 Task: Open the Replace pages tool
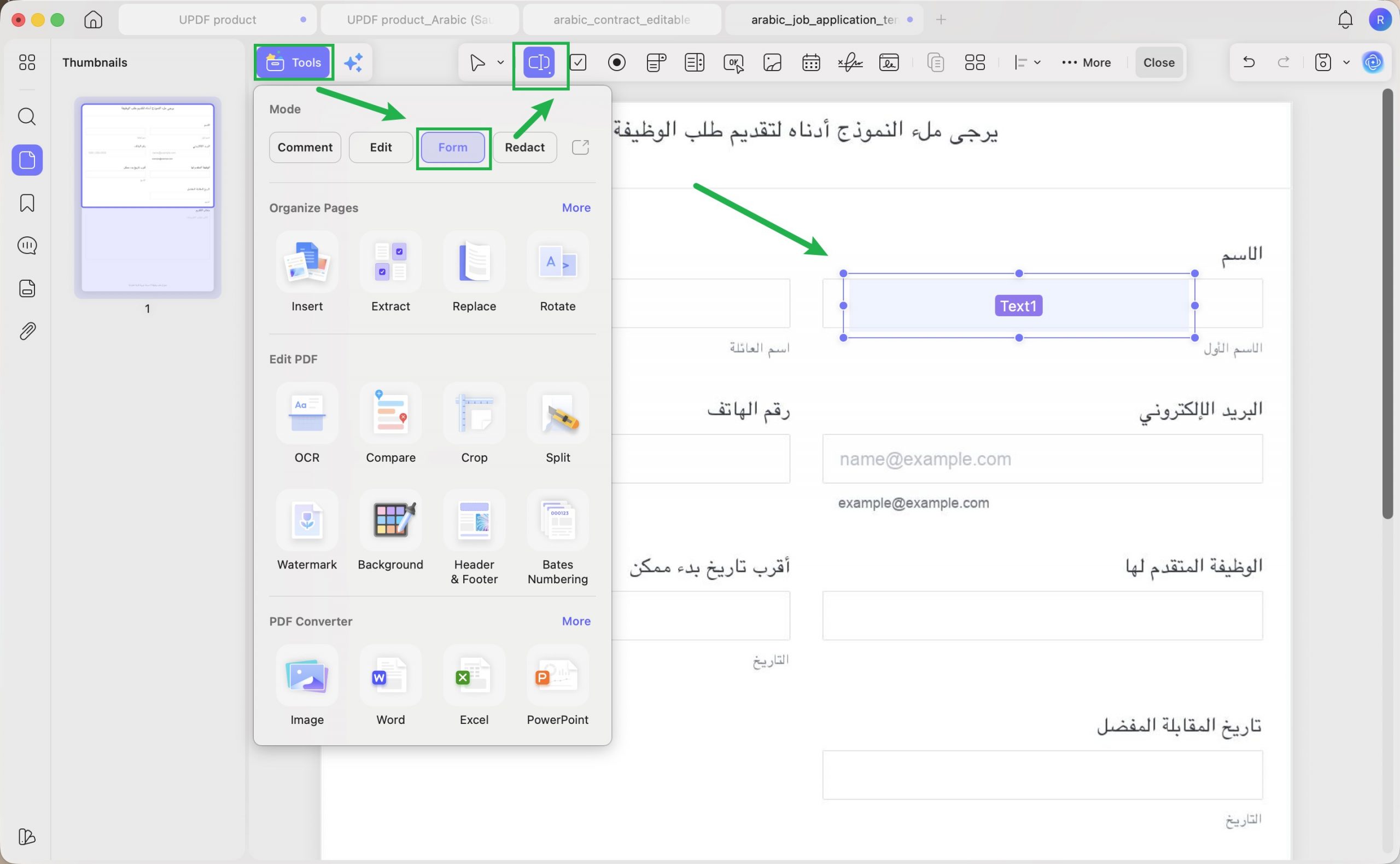[x=474, y=272]
